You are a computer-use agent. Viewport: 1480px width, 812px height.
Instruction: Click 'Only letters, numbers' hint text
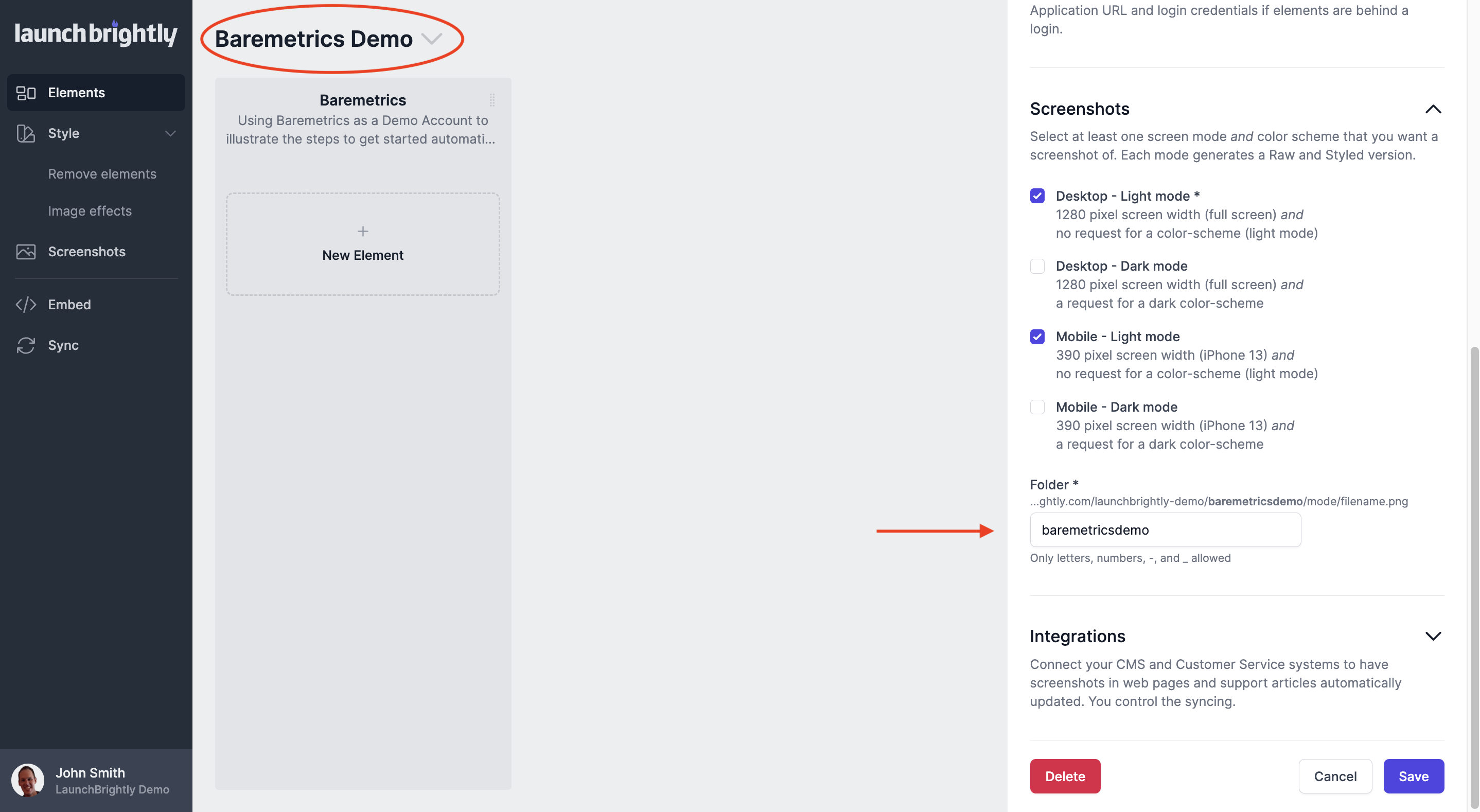[x=1130, y=558]
